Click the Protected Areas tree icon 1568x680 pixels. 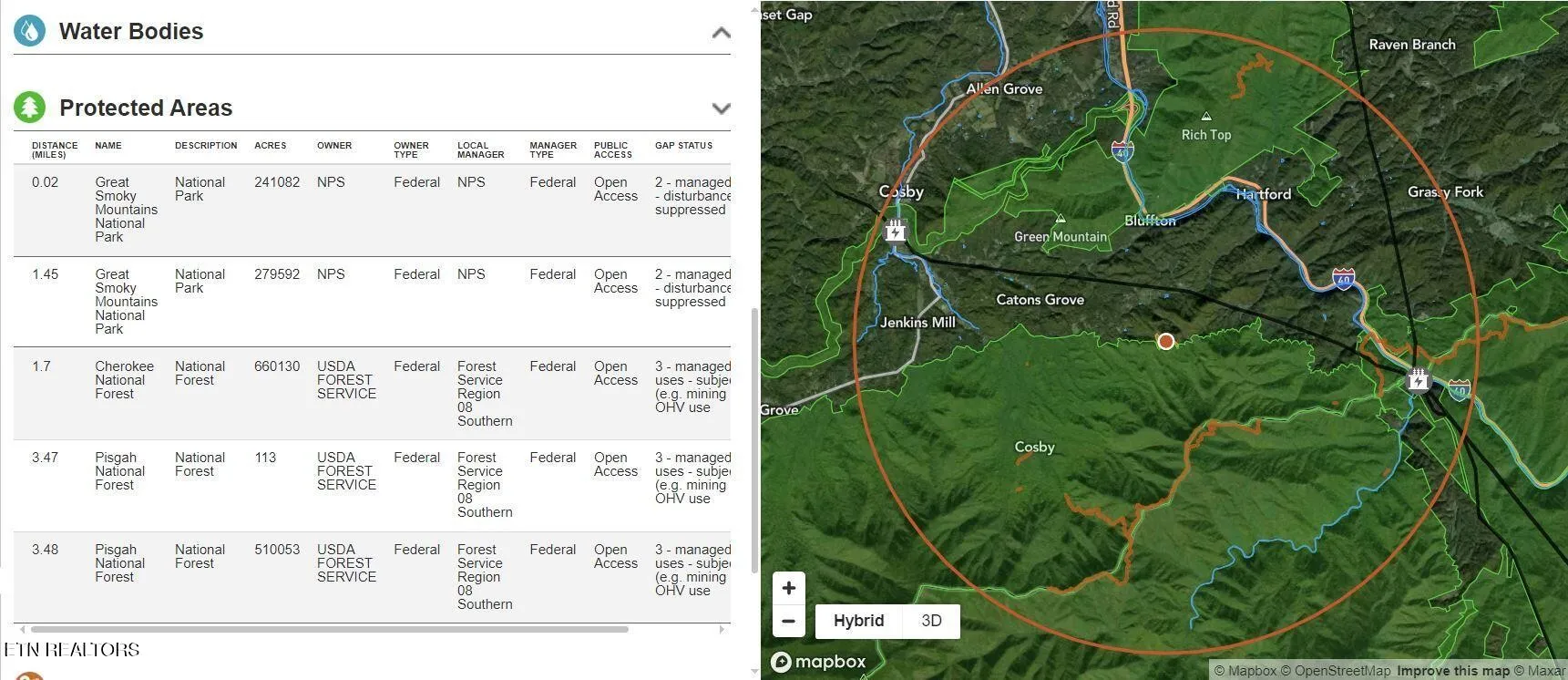click(29, 108)
